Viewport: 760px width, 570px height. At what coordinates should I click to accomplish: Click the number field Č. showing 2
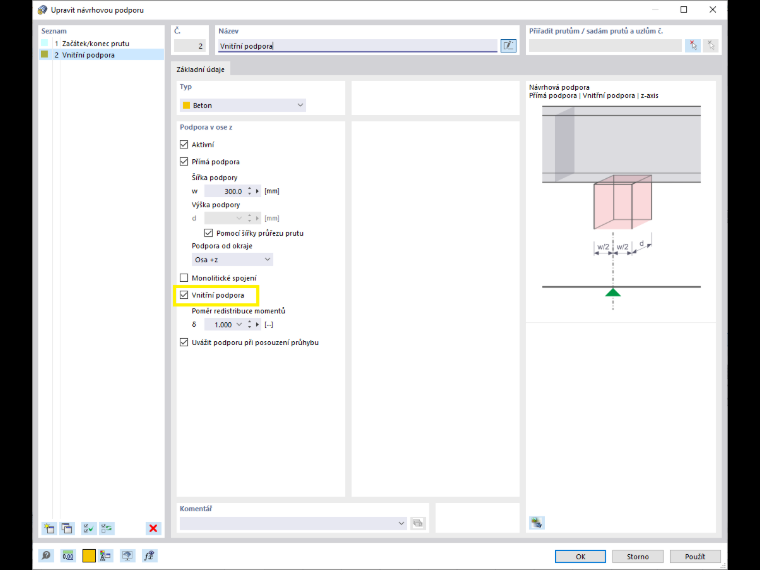point(190,46)
